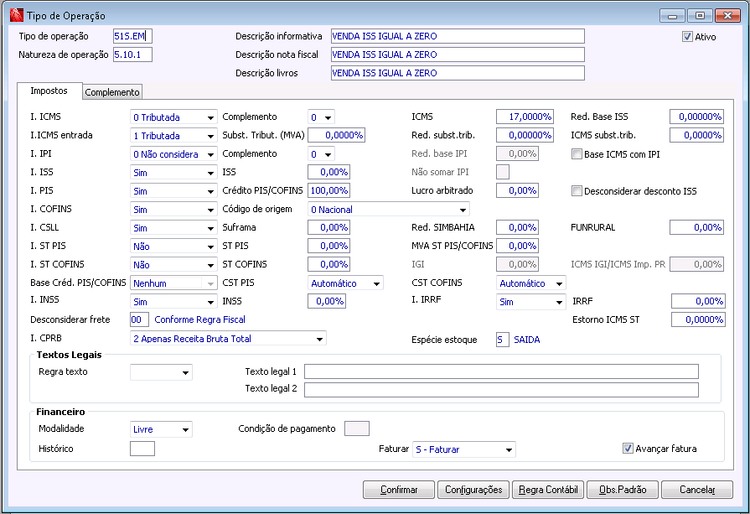Image resolution: width=750 pixels, height=514 pixels.
Task: Click the Descrição livros field
Action: coord(457,73)
